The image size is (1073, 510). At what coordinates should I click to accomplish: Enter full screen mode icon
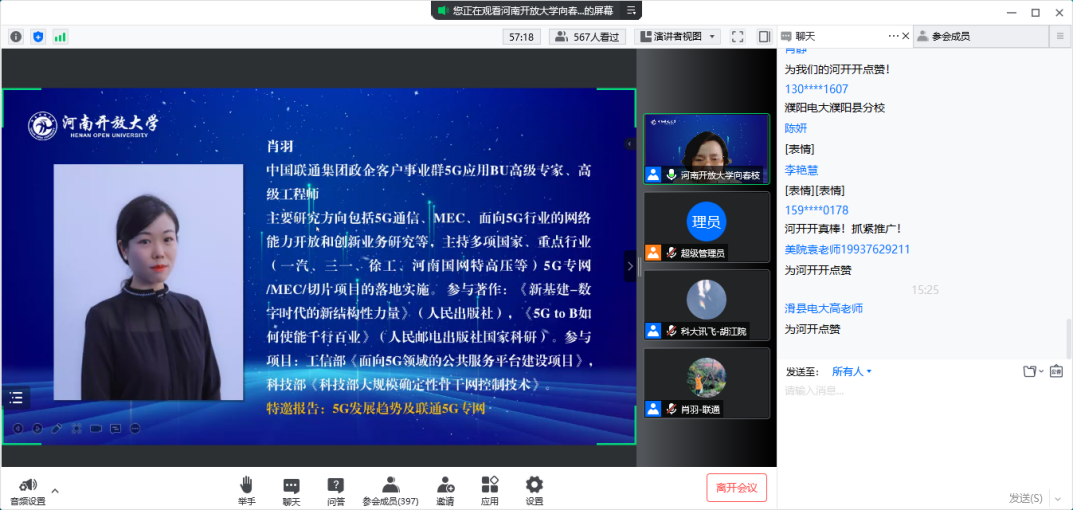point(737,37)
